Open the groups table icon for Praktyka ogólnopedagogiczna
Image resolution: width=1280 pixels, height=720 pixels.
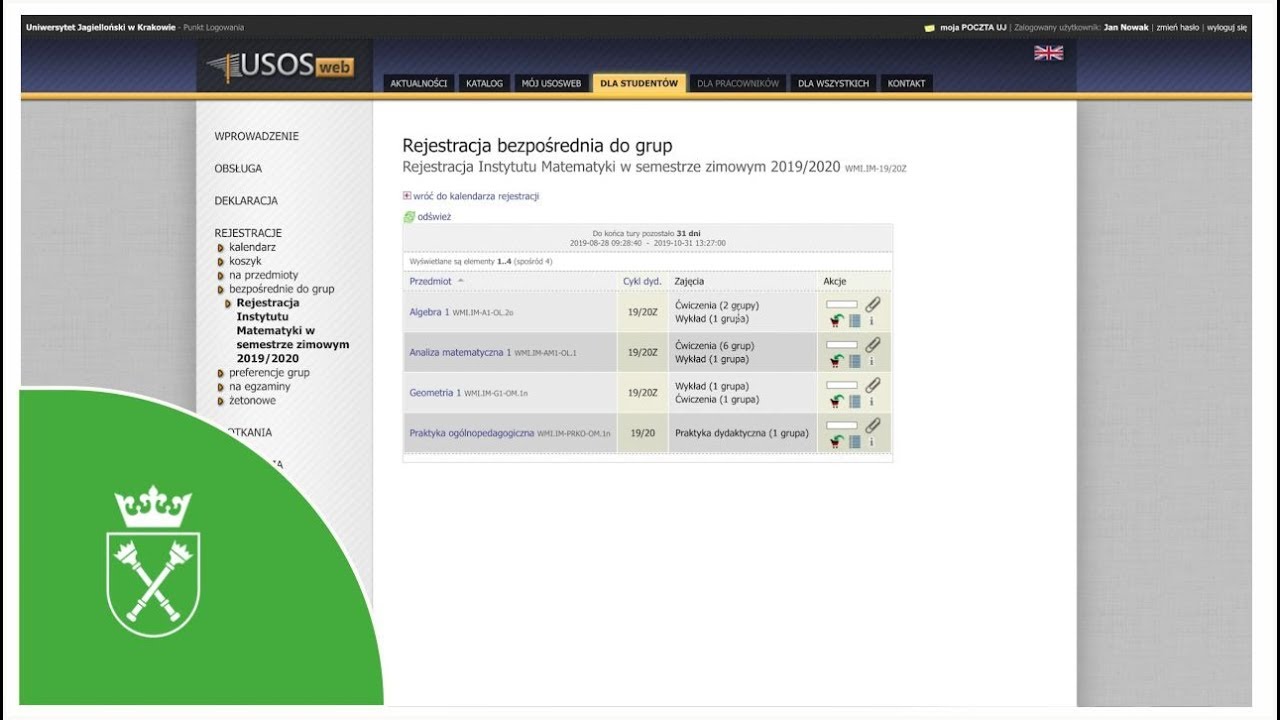[x=855, y=441]
